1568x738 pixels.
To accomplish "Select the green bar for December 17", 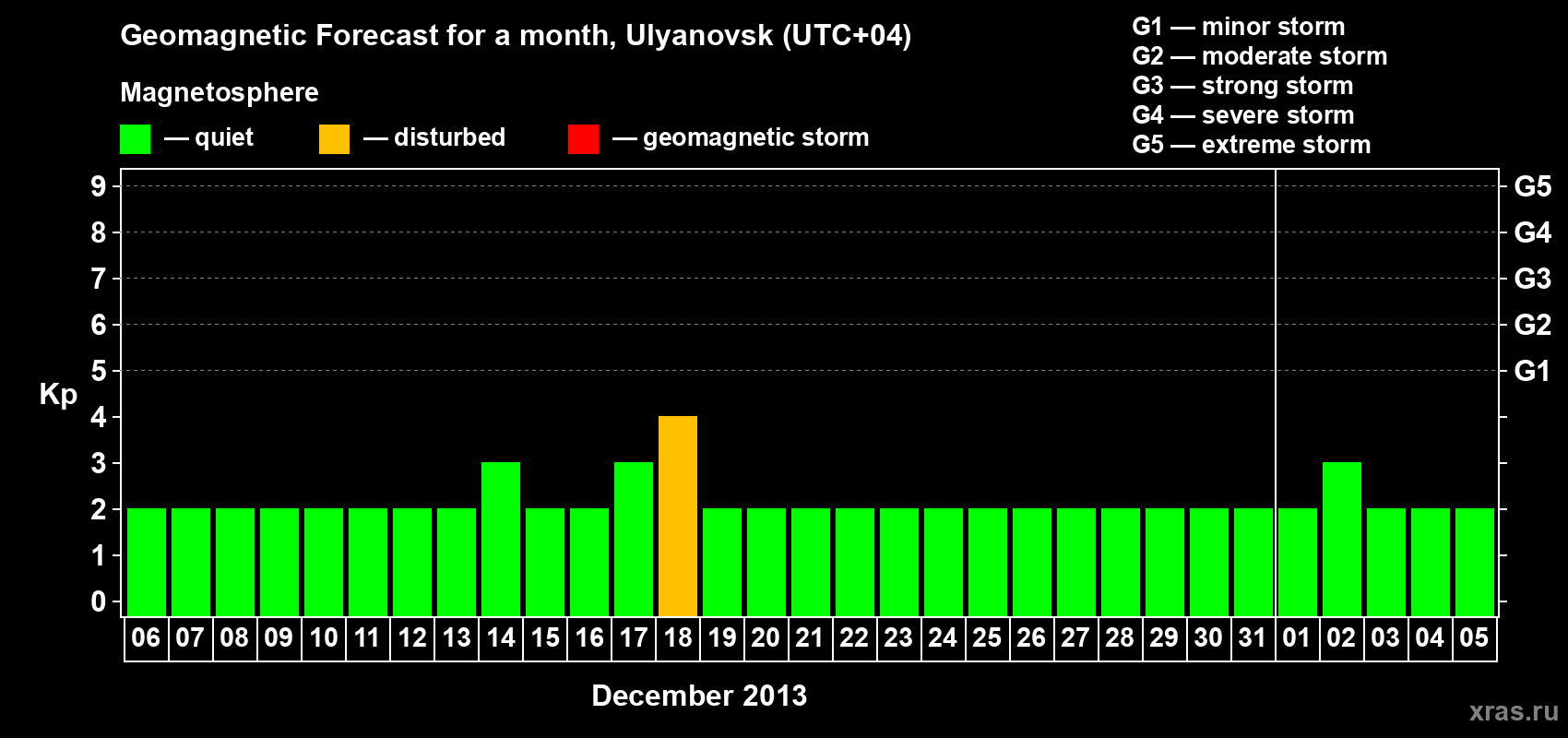I will [634, 540].
